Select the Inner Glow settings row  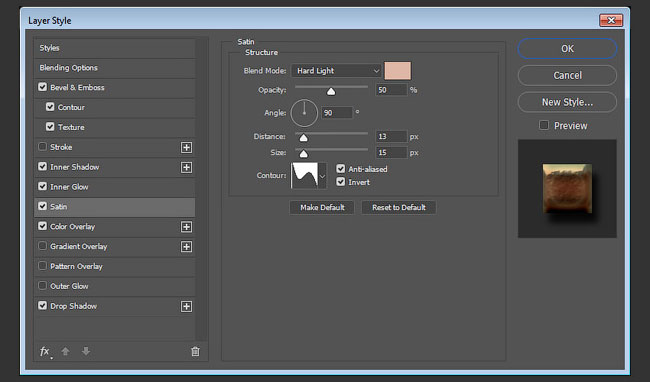click(x=114, y=187)
